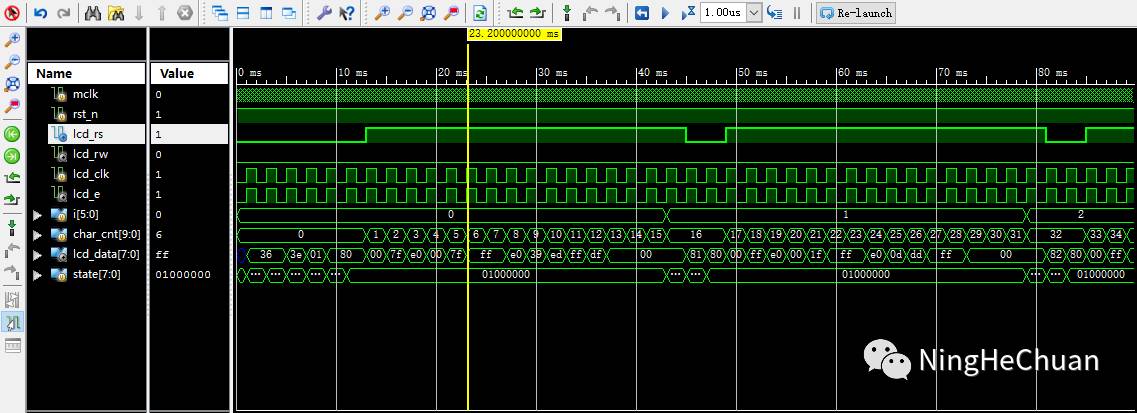Screen dimensions: 1137x413
Task: Click the Run All play button
Action: 664,13
